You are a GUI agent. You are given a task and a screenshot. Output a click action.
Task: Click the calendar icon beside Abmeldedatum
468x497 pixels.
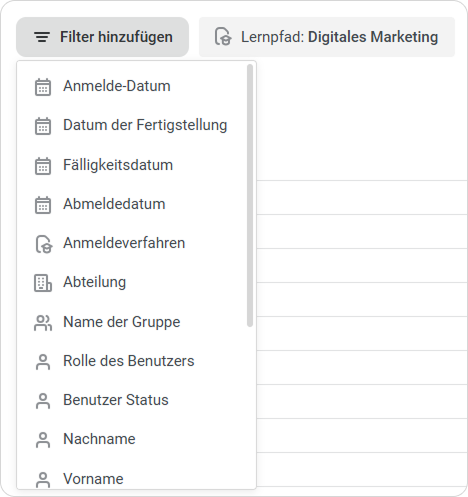coord(43,205)
